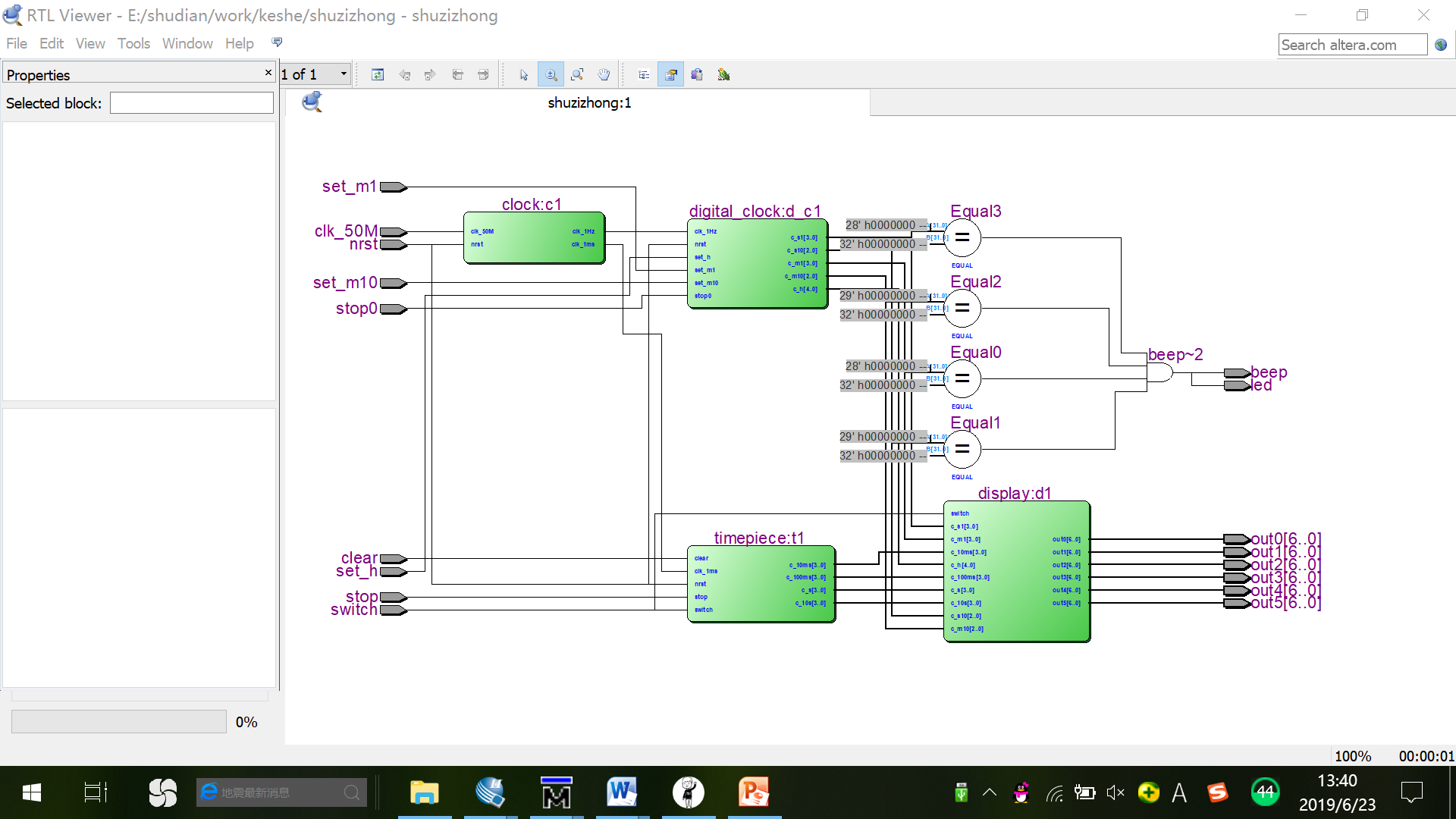
Task: Open the View menu
Action: click(90, 43)
